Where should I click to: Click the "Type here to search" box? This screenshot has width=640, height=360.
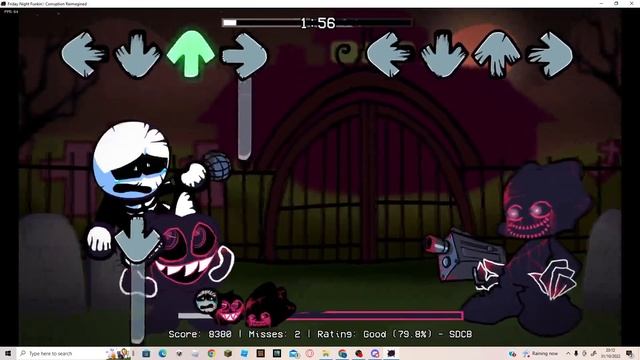click(73, 353)
